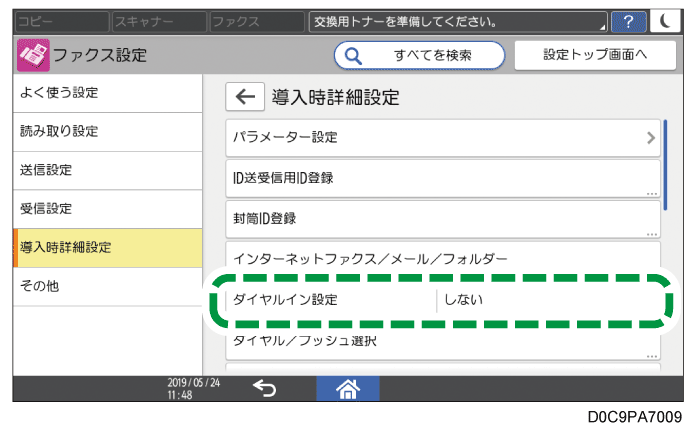Open ID送受信用ID登録 setting
This screenshot has width=691, height=427.
point(442,178)
